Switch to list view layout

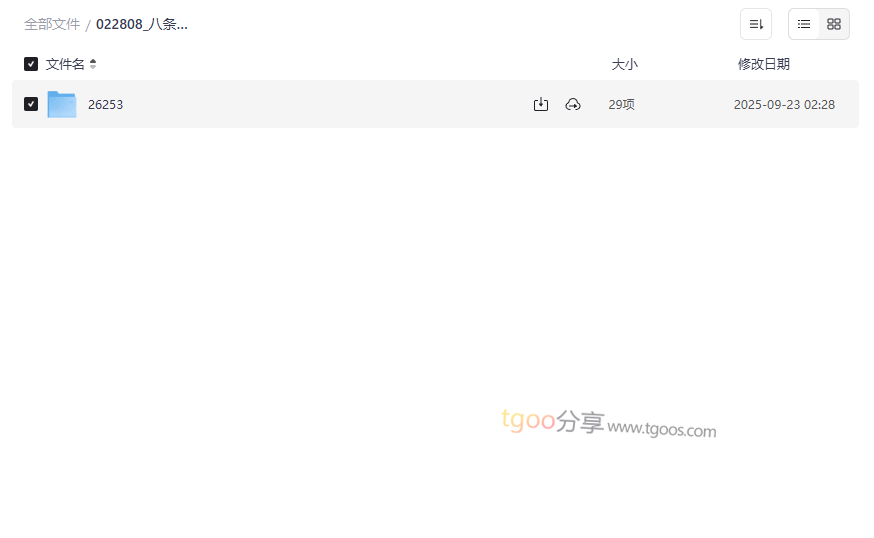[804, 24]
